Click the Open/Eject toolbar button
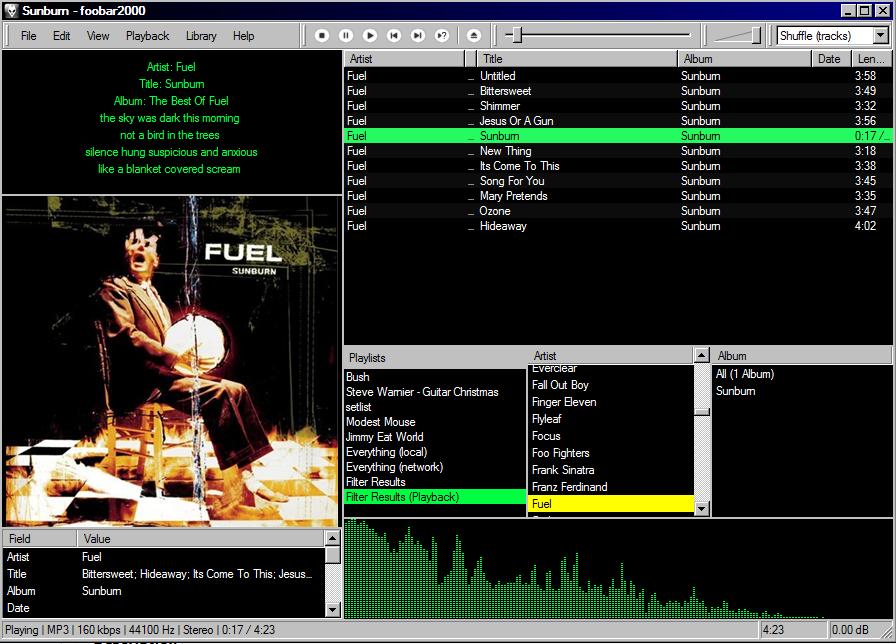 (474, 35)
